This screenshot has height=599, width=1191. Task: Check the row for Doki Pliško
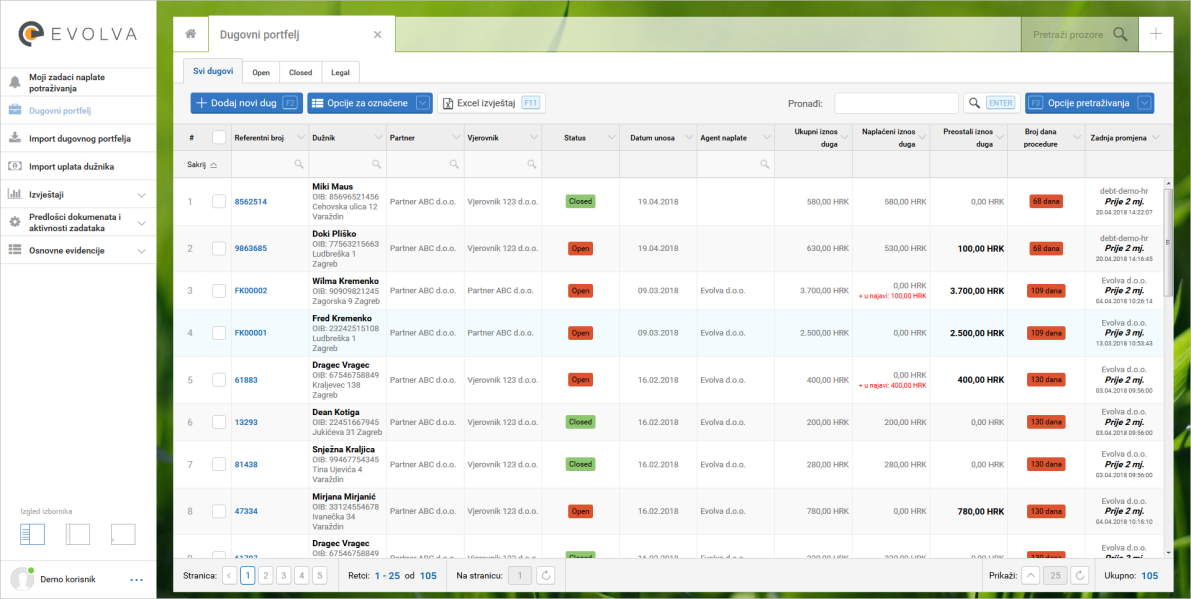219,248
